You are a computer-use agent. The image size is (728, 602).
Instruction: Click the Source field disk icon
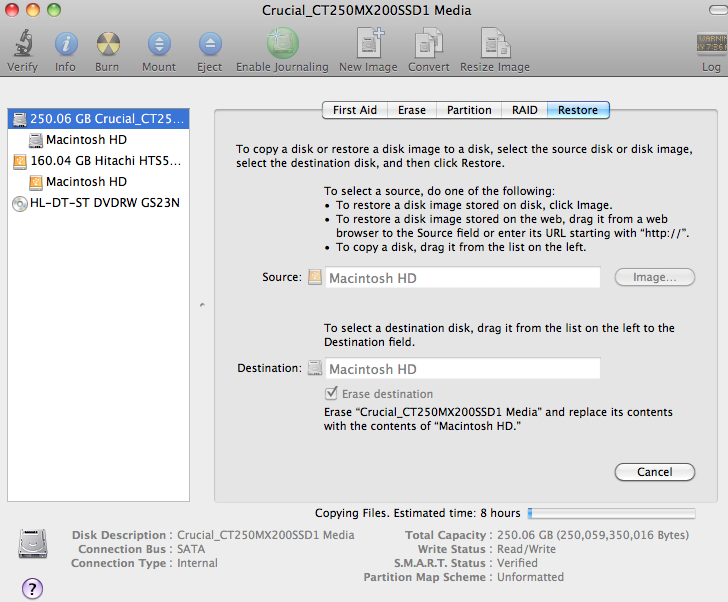click(x=315, y=278)
